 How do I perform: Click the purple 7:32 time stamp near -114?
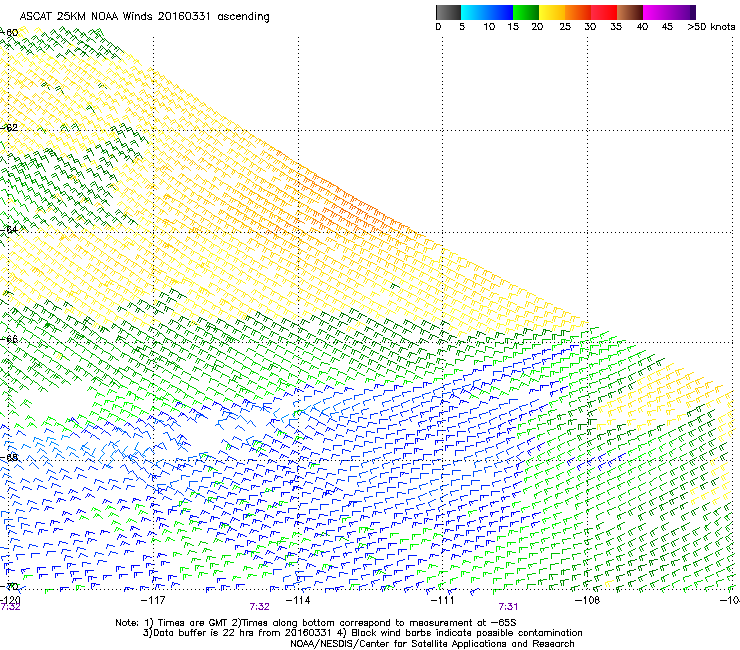click(x=260, y=607)
